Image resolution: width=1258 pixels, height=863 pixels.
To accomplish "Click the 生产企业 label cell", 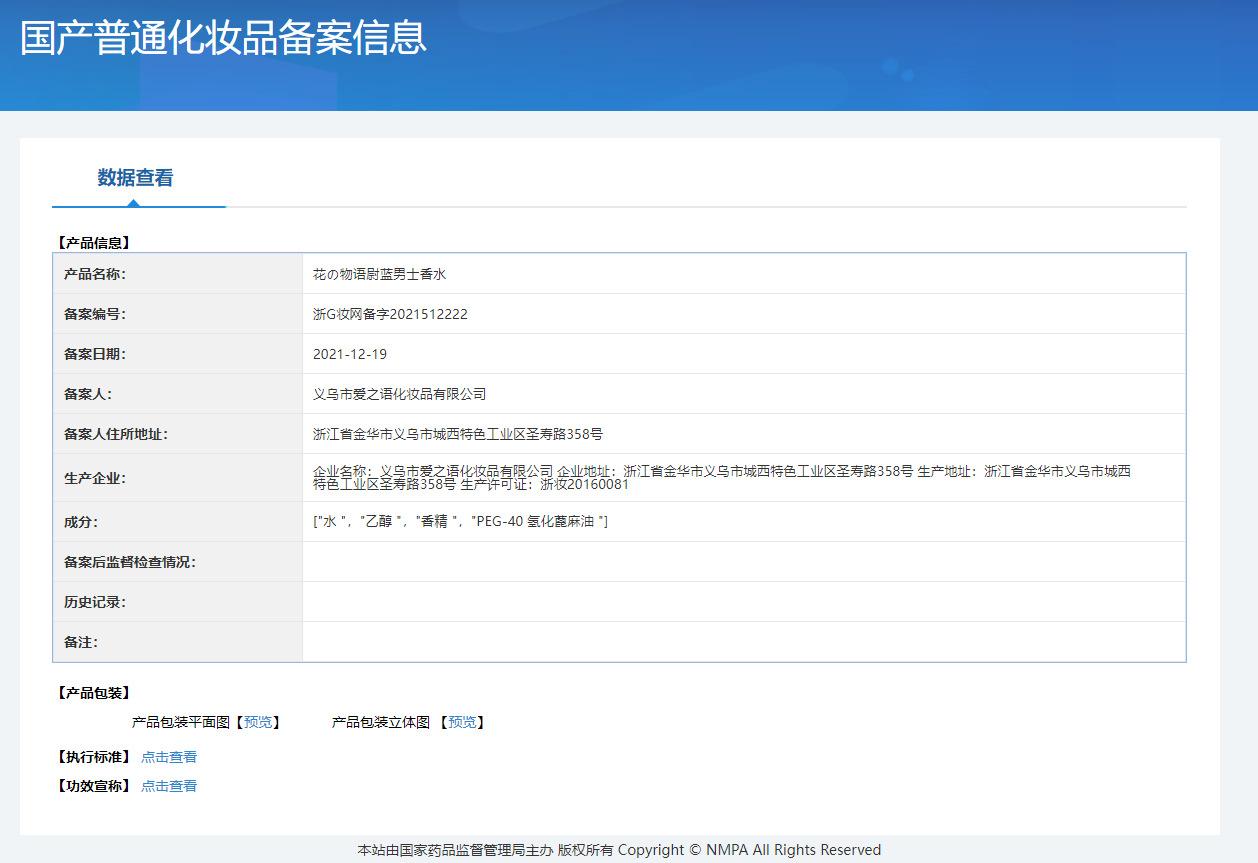I will 178,478.
